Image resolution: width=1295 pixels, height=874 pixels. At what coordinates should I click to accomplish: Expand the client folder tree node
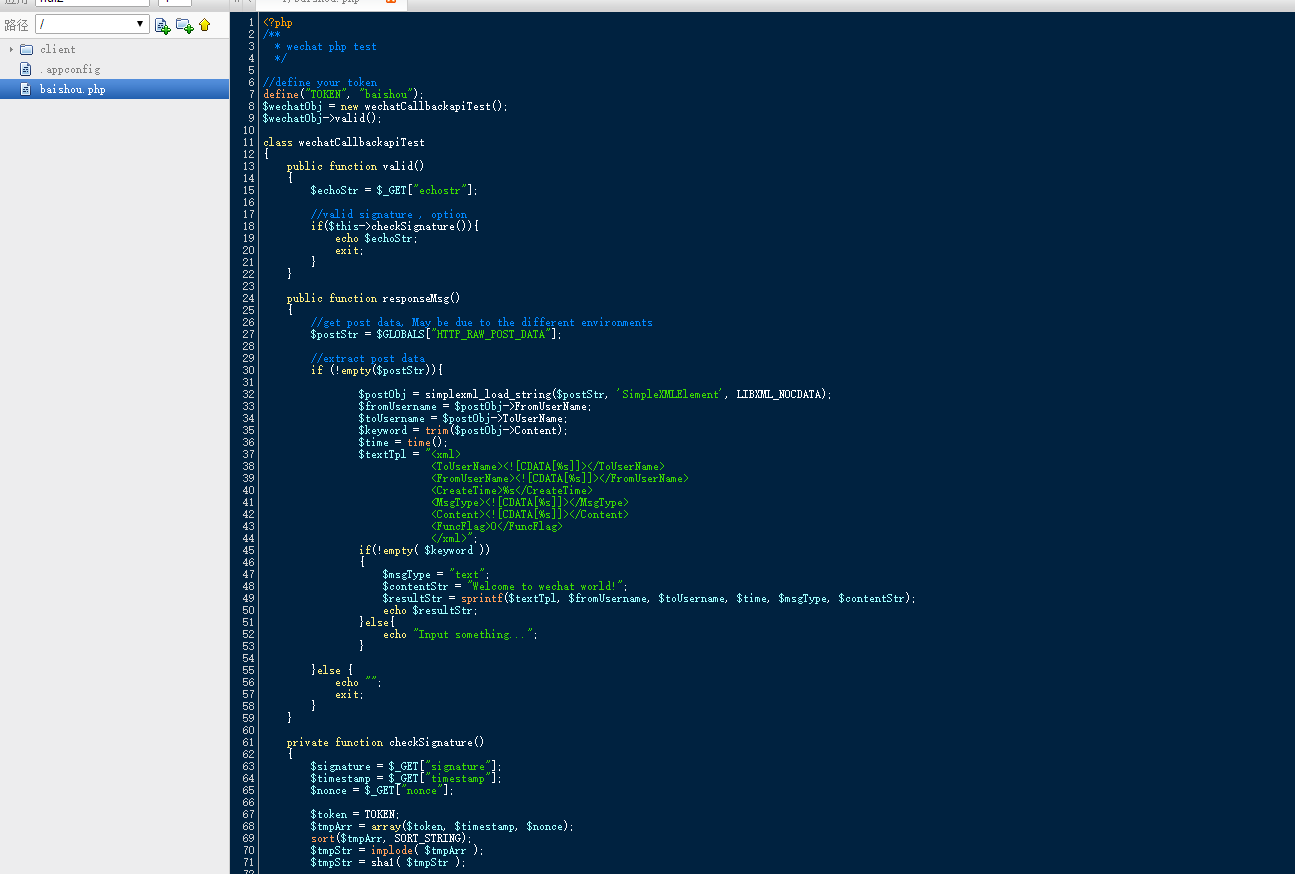[11, 49]
